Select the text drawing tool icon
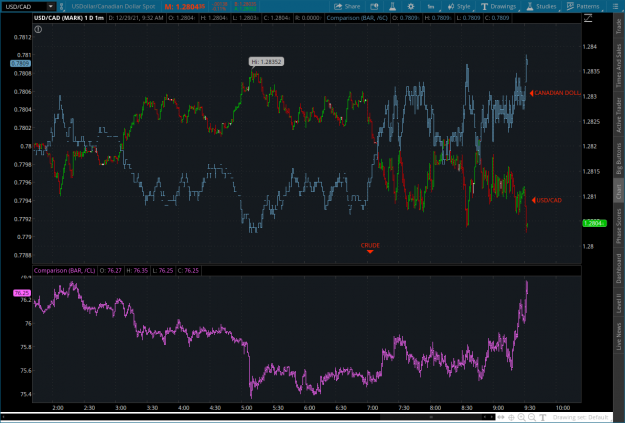 click(542, 417)
